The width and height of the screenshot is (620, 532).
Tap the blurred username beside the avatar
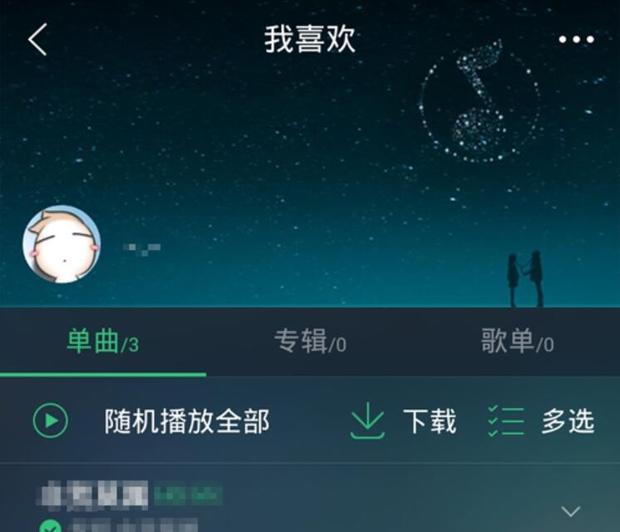pyautogui.click(x=142, y=249)
